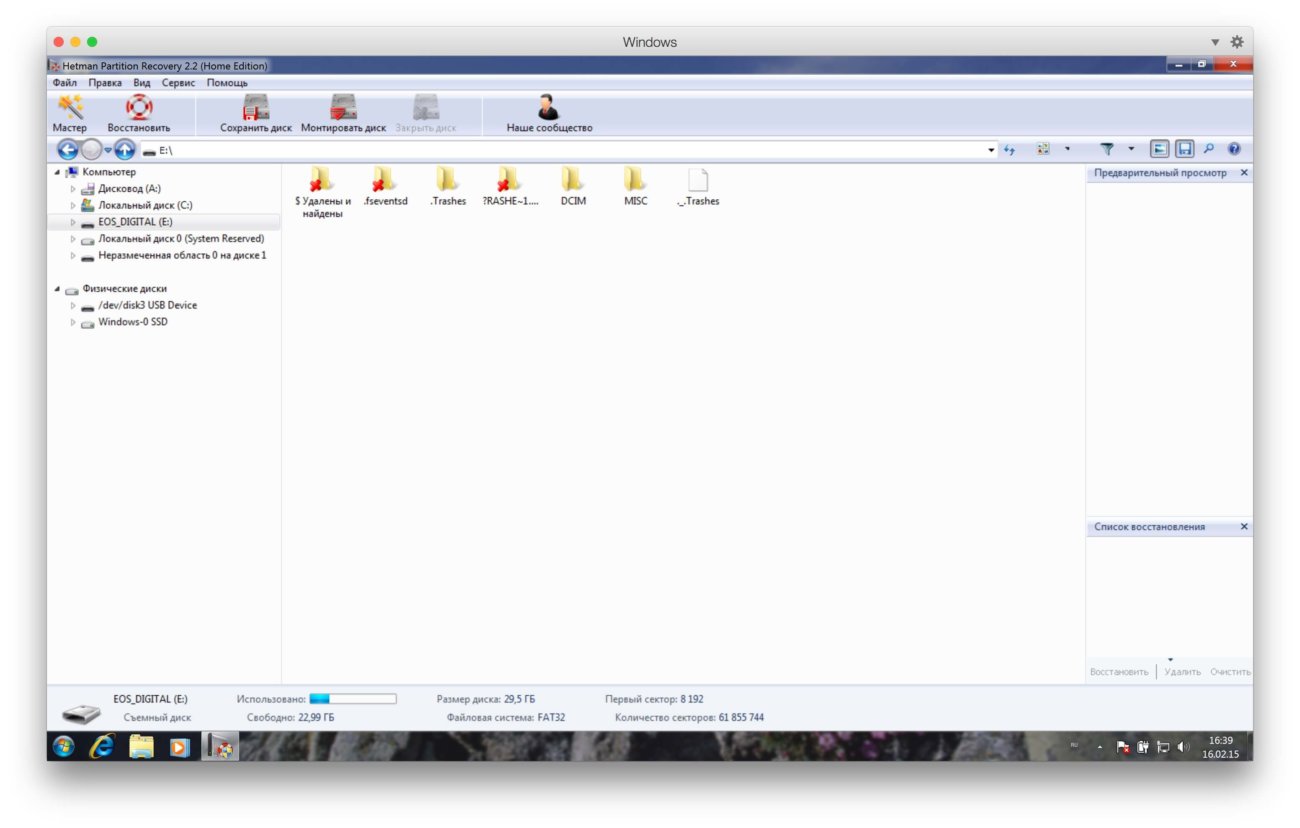Image resolution: width=1300 pixels, height=828 pixels.
Task: Click the up navigation button
Action: click(124, 148)
